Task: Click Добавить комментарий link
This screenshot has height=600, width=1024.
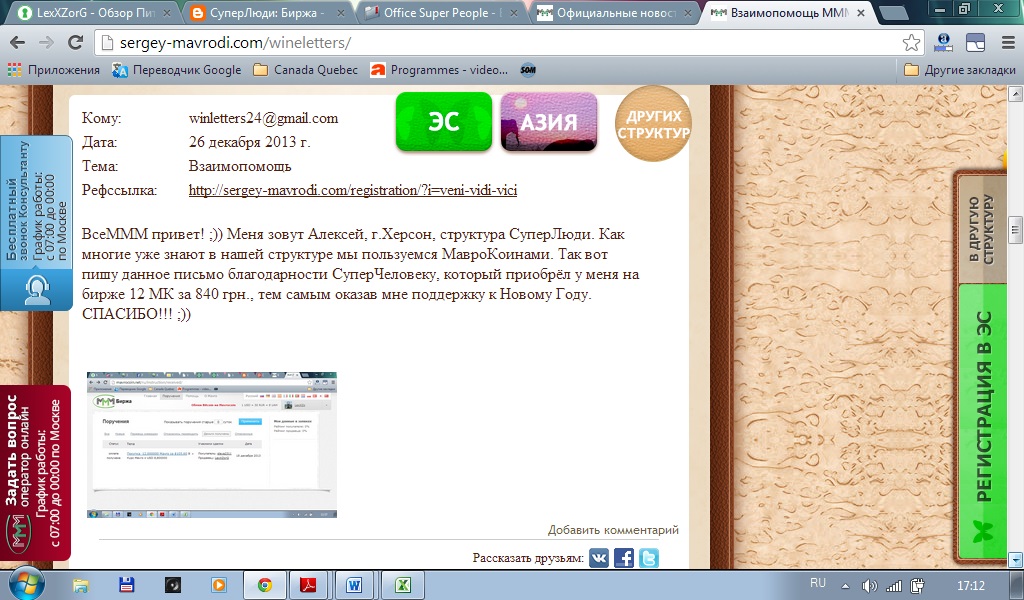Action: coord(613,529)
